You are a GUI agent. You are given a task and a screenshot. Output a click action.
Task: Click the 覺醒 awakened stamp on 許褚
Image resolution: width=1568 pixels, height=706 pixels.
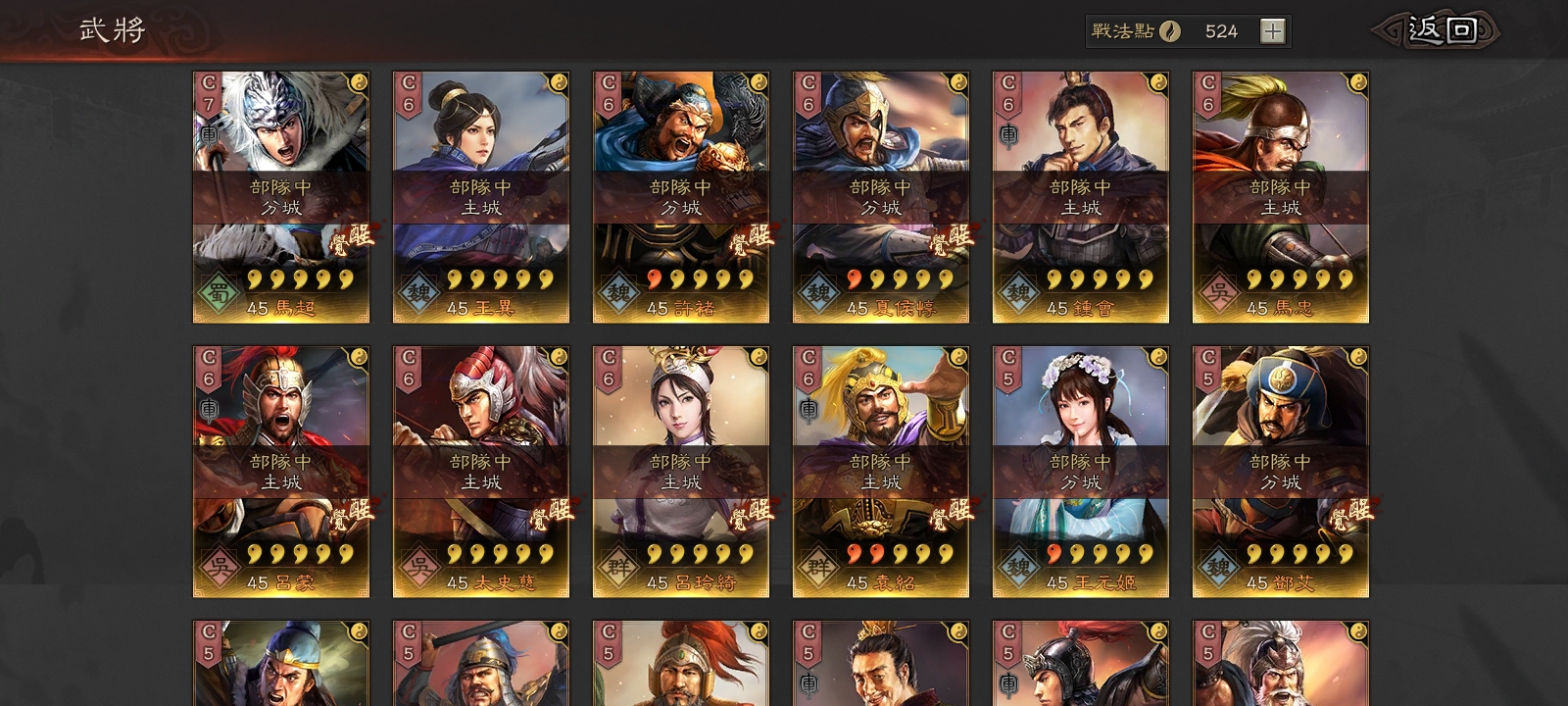(751, 238)
